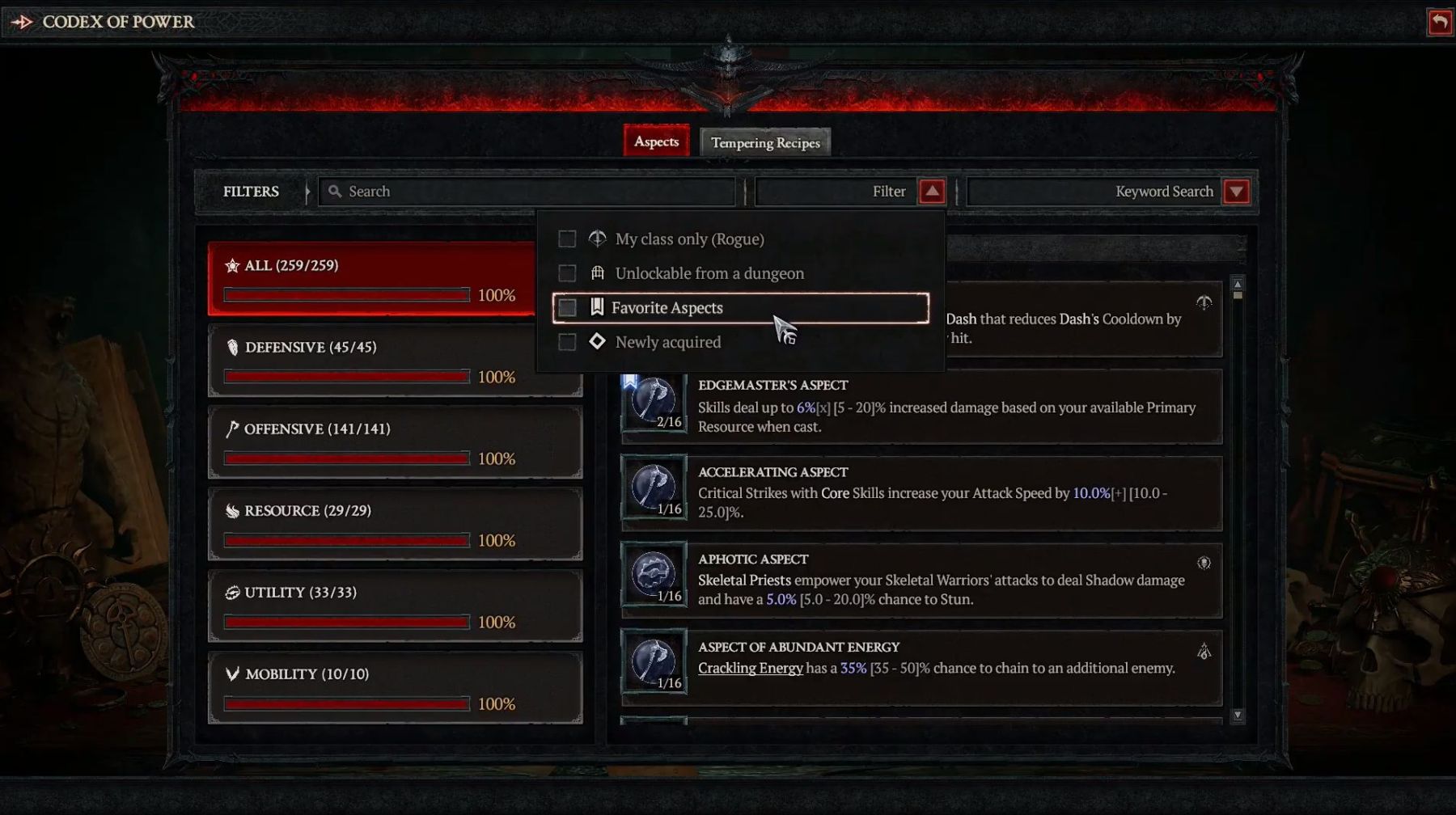Tick the Newly acquired checkbox
Screen dimensions: 1456x815
tap(567, 342)
